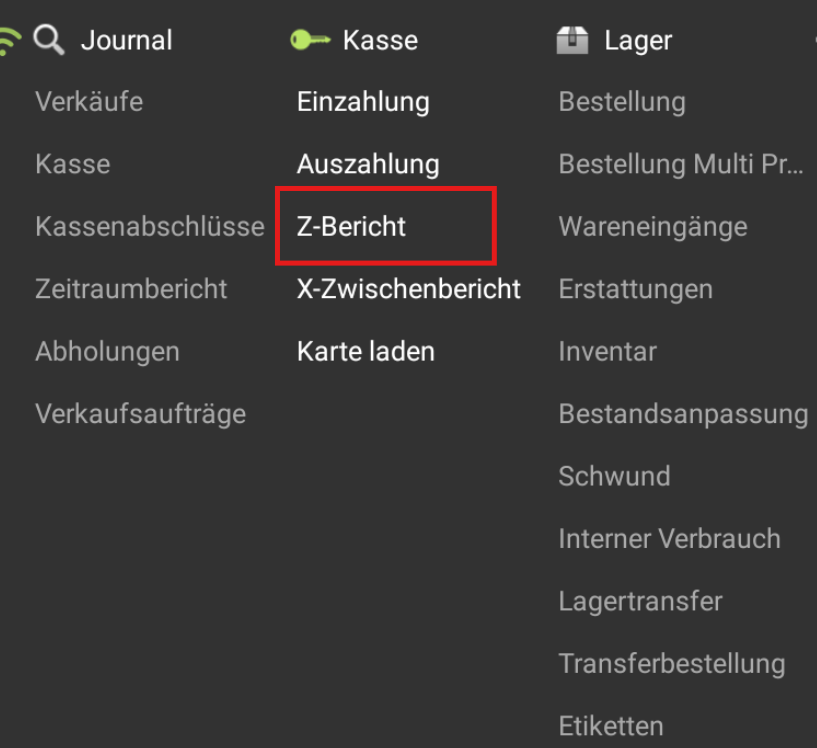
Task: Open X-Zwischenbericht report
Action: 408,289
